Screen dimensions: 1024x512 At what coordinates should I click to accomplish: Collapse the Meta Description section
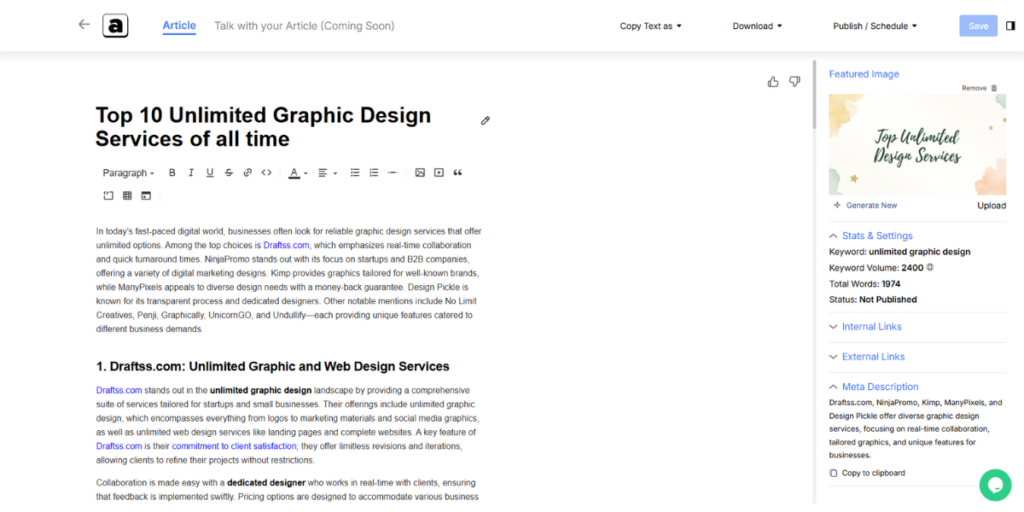(x=874, y=387)
